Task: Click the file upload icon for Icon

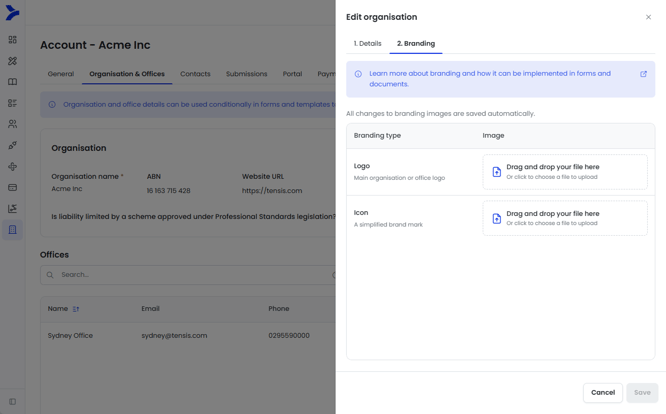Action: pyautogui.click(x=497, y=218)
